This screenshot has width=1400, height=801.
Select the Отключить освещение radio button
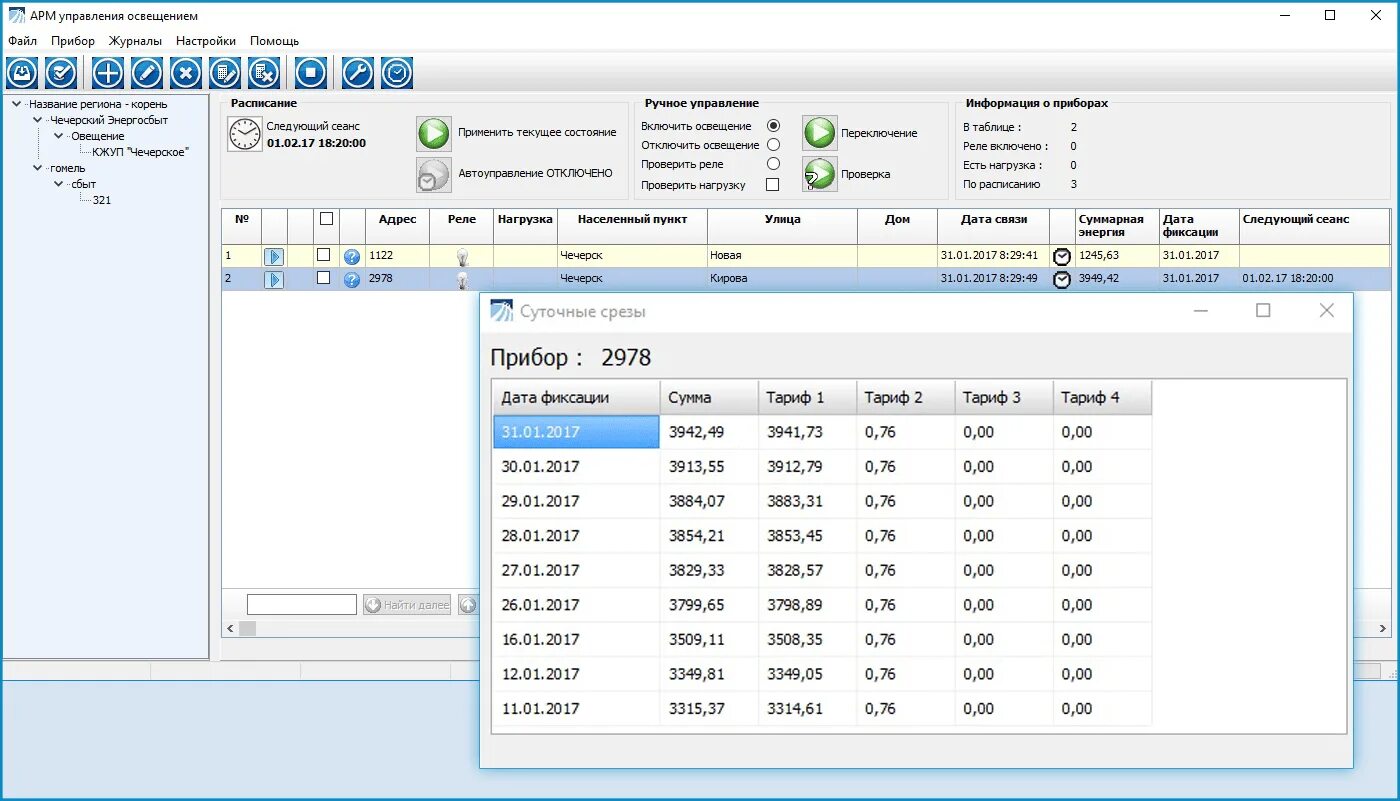coord(773,144)
